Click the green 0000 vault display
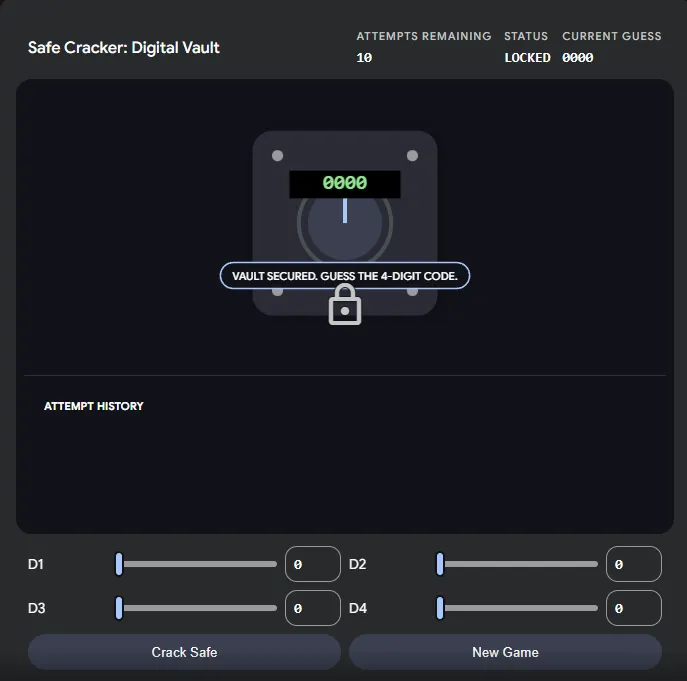 point(345,184)
